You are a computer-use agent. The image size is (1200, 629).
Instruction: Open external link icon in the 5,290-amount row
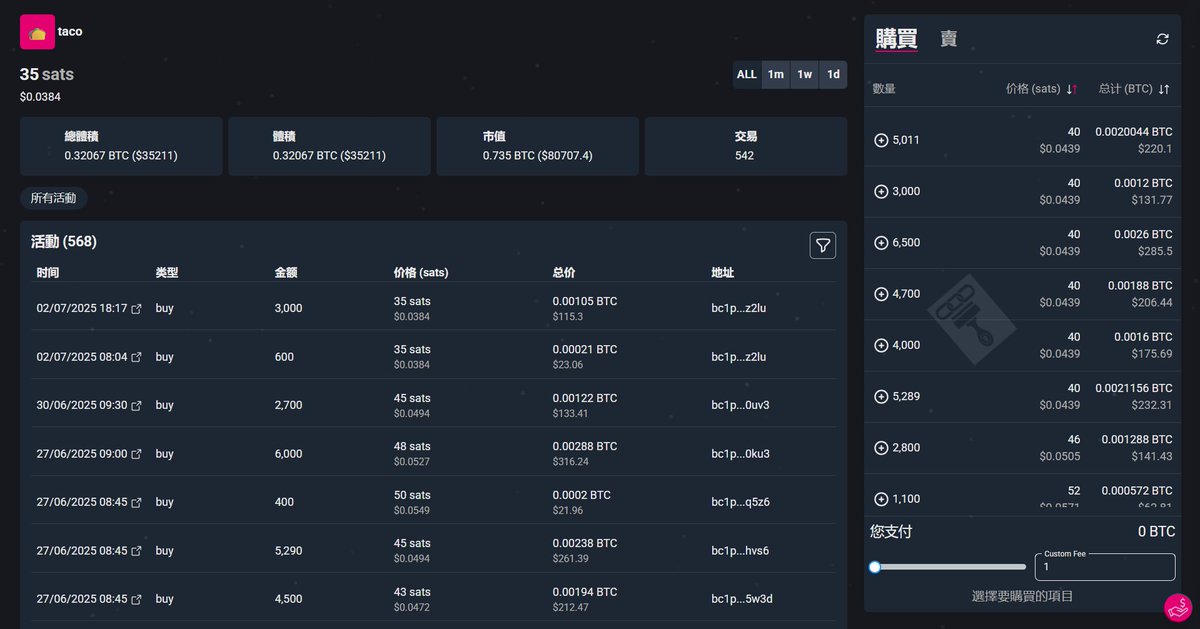point(137,551)
